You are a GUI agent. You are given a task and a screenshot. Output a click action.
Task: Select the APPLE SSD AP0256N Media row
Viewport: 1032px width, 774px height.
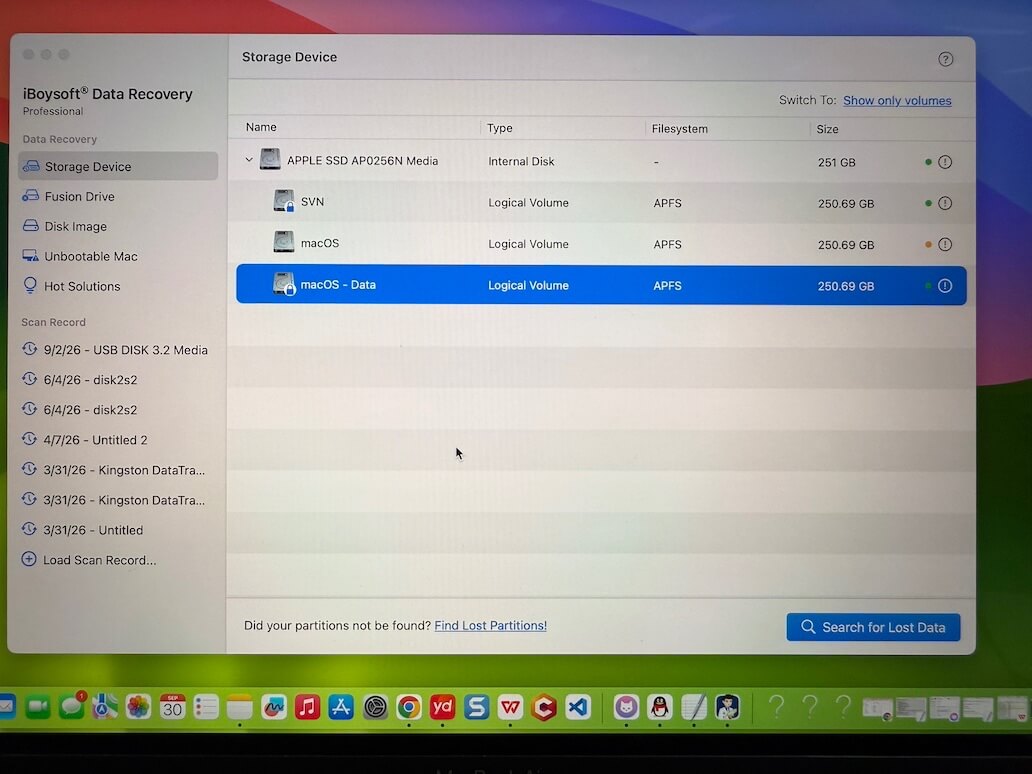601,161
